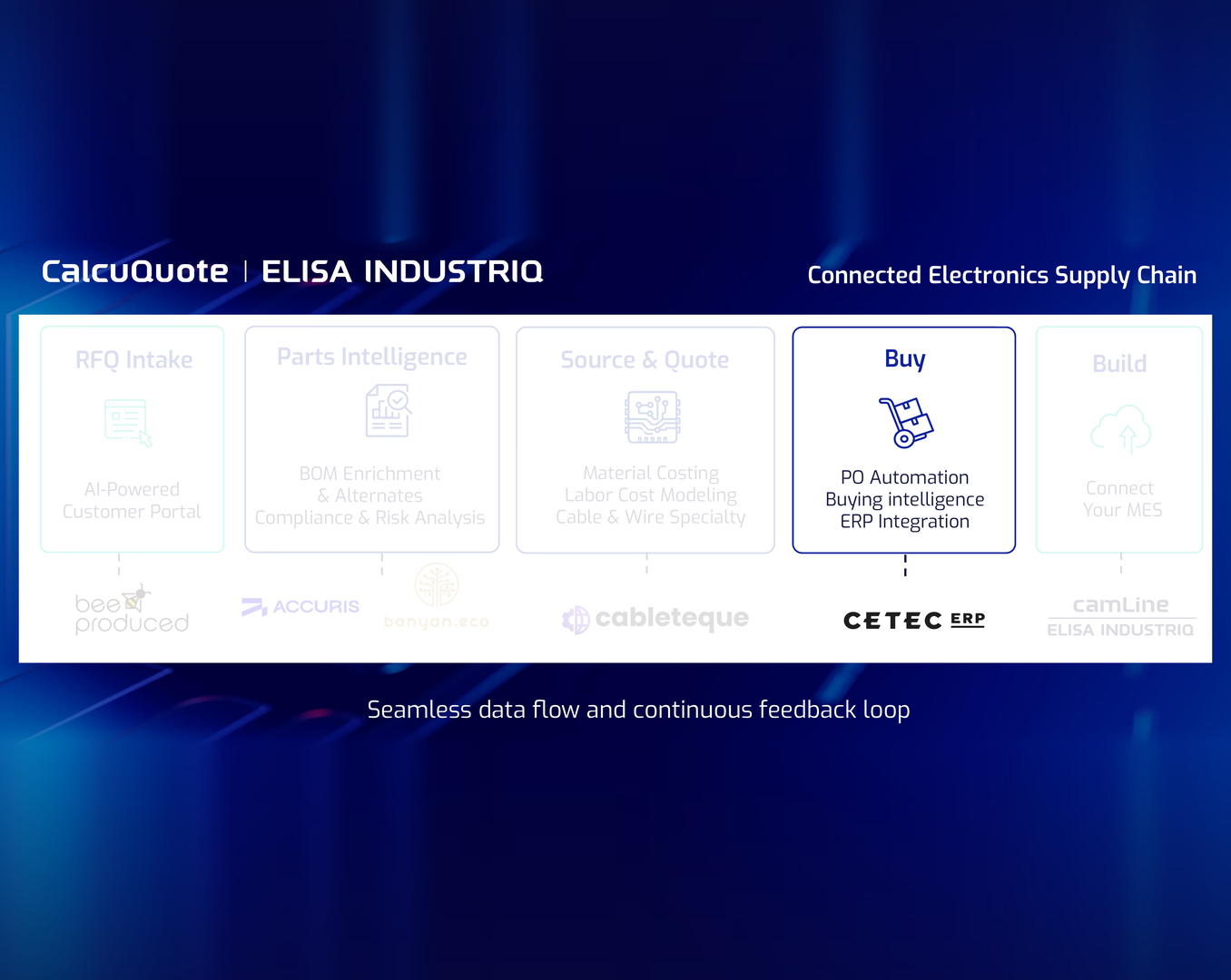Click the Source & Quote circuit icon
Screen dimensions: 1231x980
[653, 417]
